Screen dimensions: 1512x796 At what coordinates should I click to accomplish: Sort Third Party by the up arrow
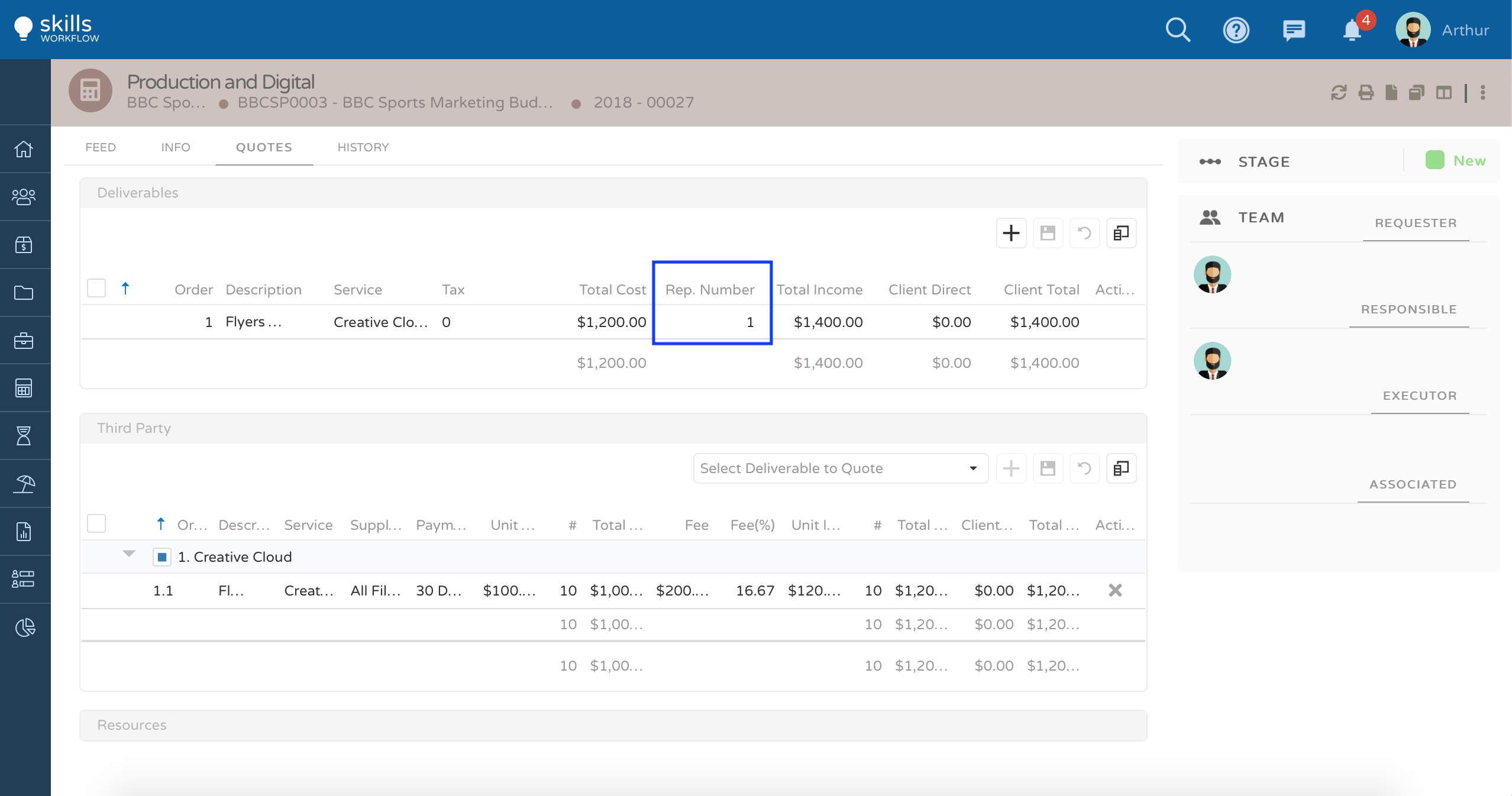(161, 524)
